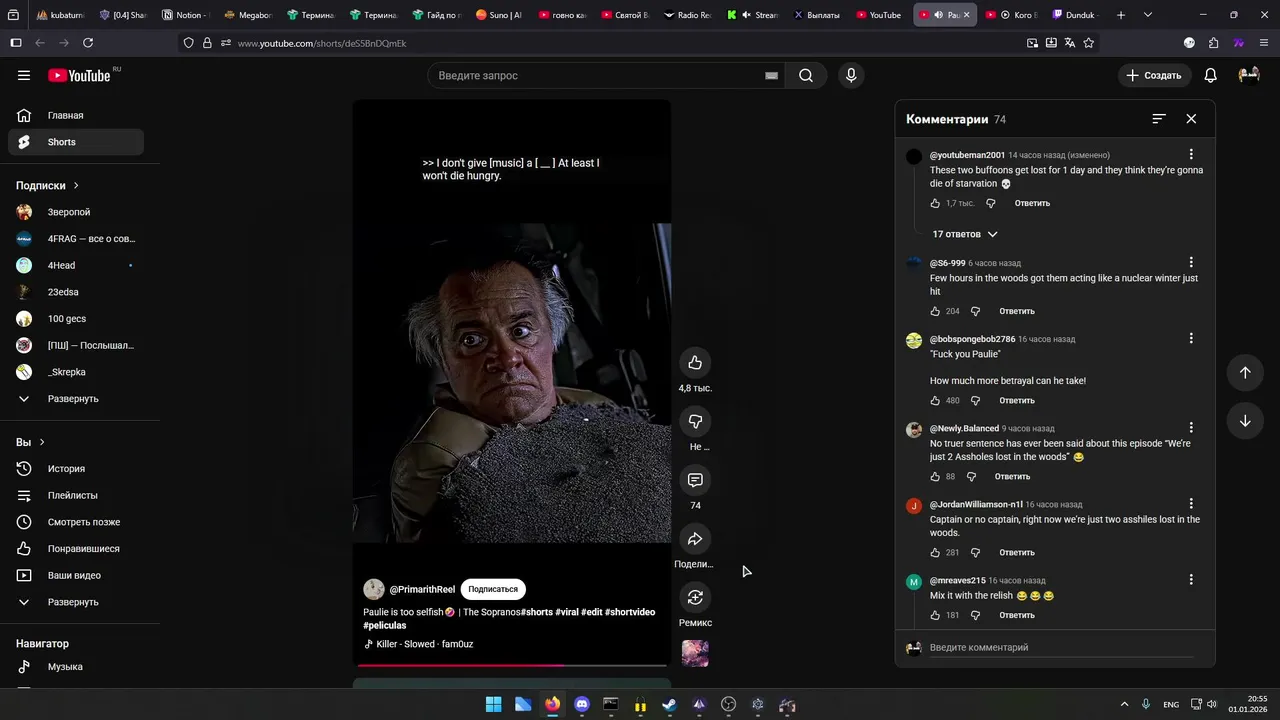
Task: Click the search magnifier button
Action: [x=805, y=75]
